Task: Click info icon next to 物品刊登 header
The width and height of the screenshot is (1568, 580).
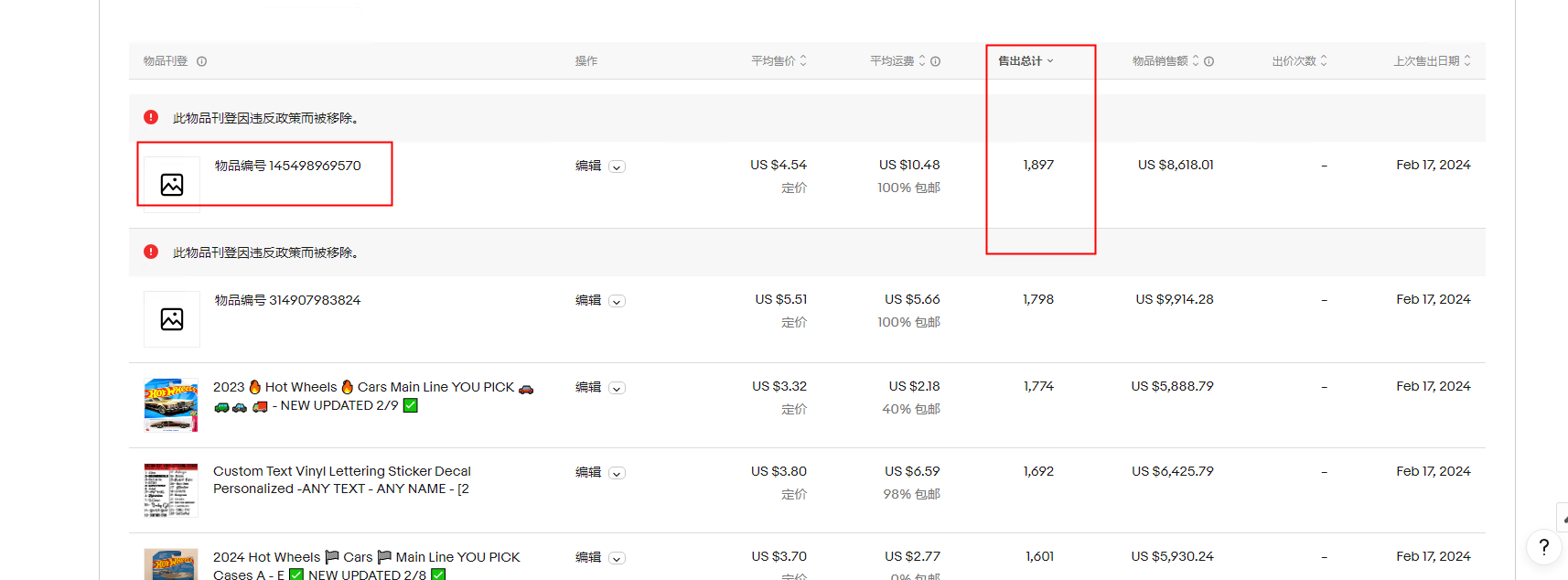Action: point(201,61)
